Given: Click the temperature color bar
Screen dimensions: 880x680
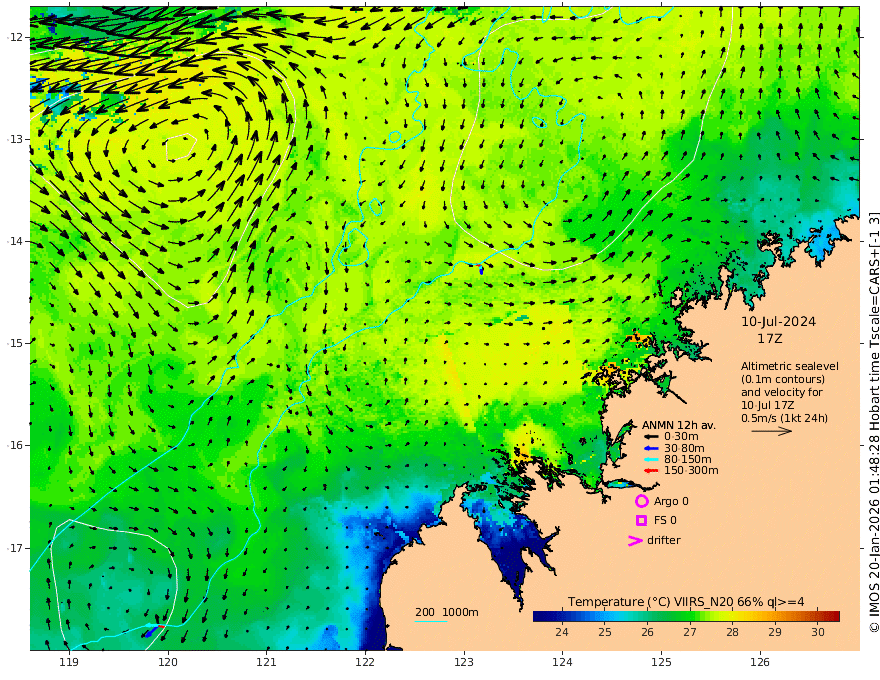Looking at the screenshot, I should pyautogui.click(x=686, y=616).
